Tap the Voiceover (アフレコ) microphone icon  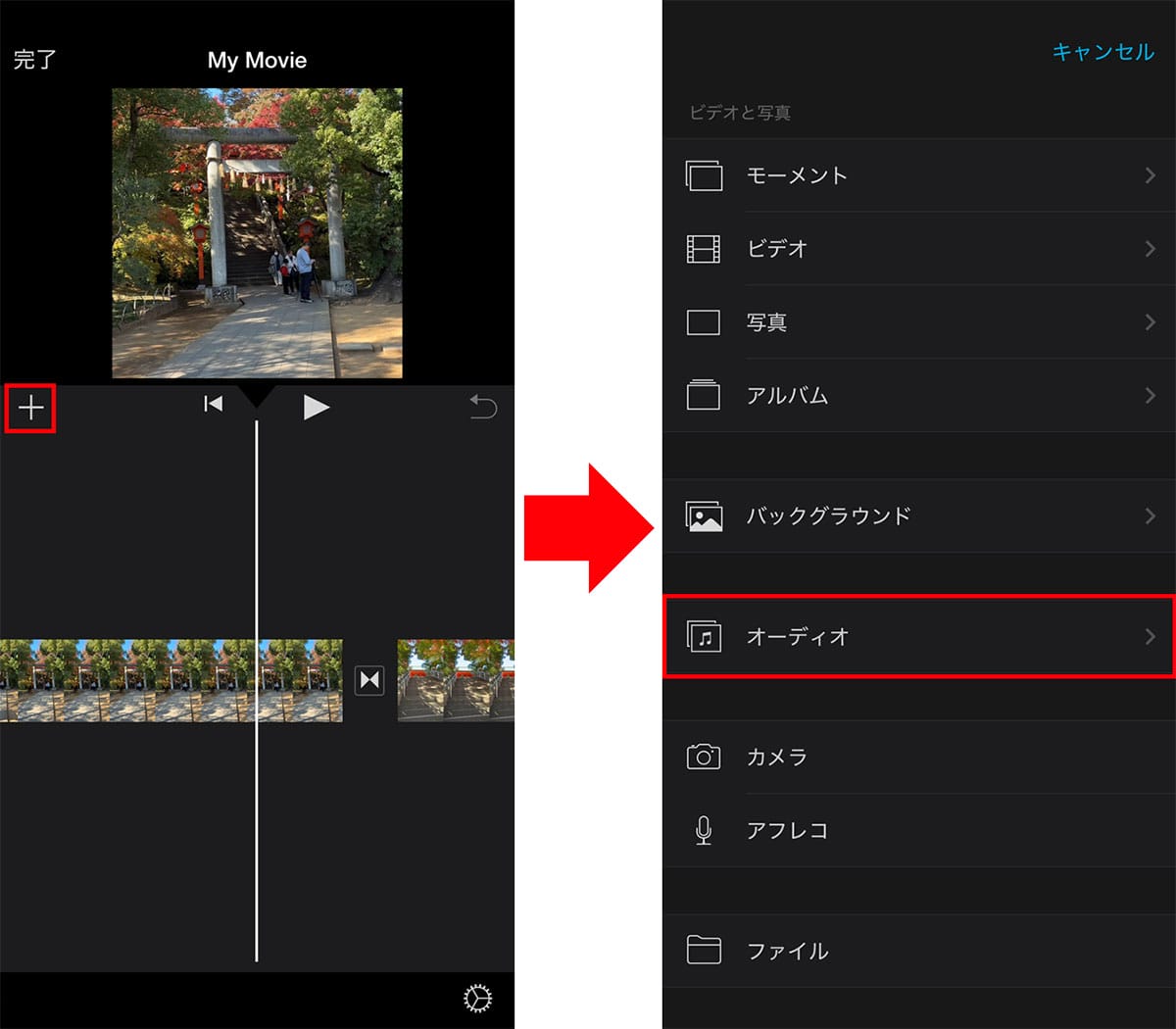703,830
